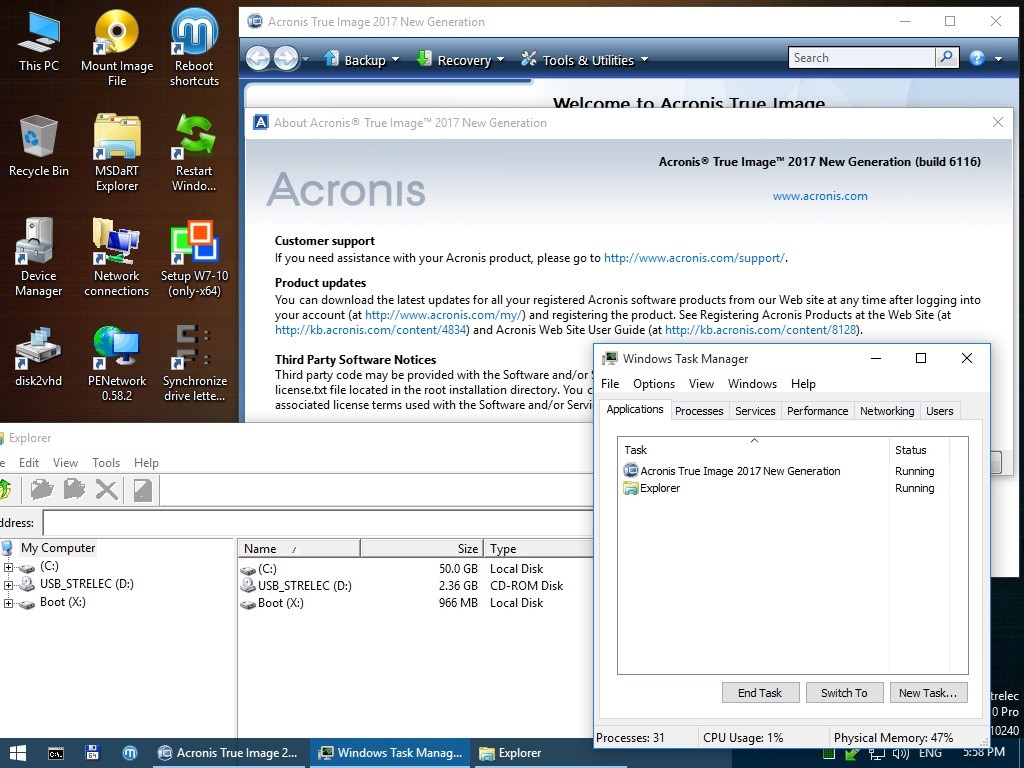Open the volume icon in the system tray
Screen dimensions: 1024x768
pos(901,754)
